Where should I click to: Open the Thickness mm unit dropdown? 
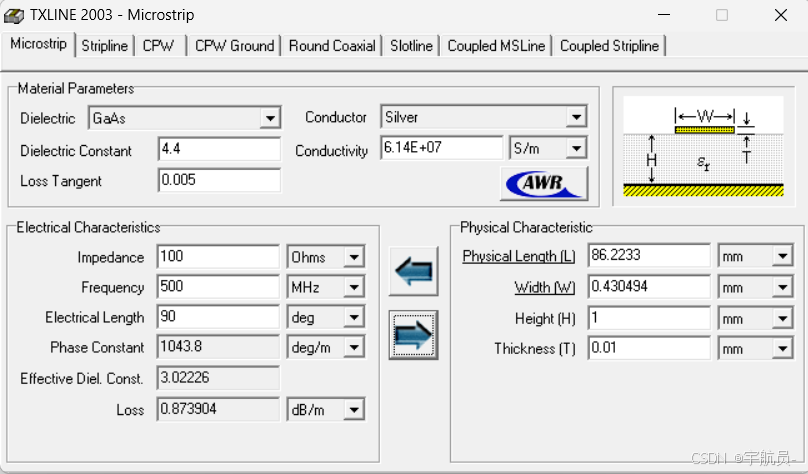pos(782,349)
